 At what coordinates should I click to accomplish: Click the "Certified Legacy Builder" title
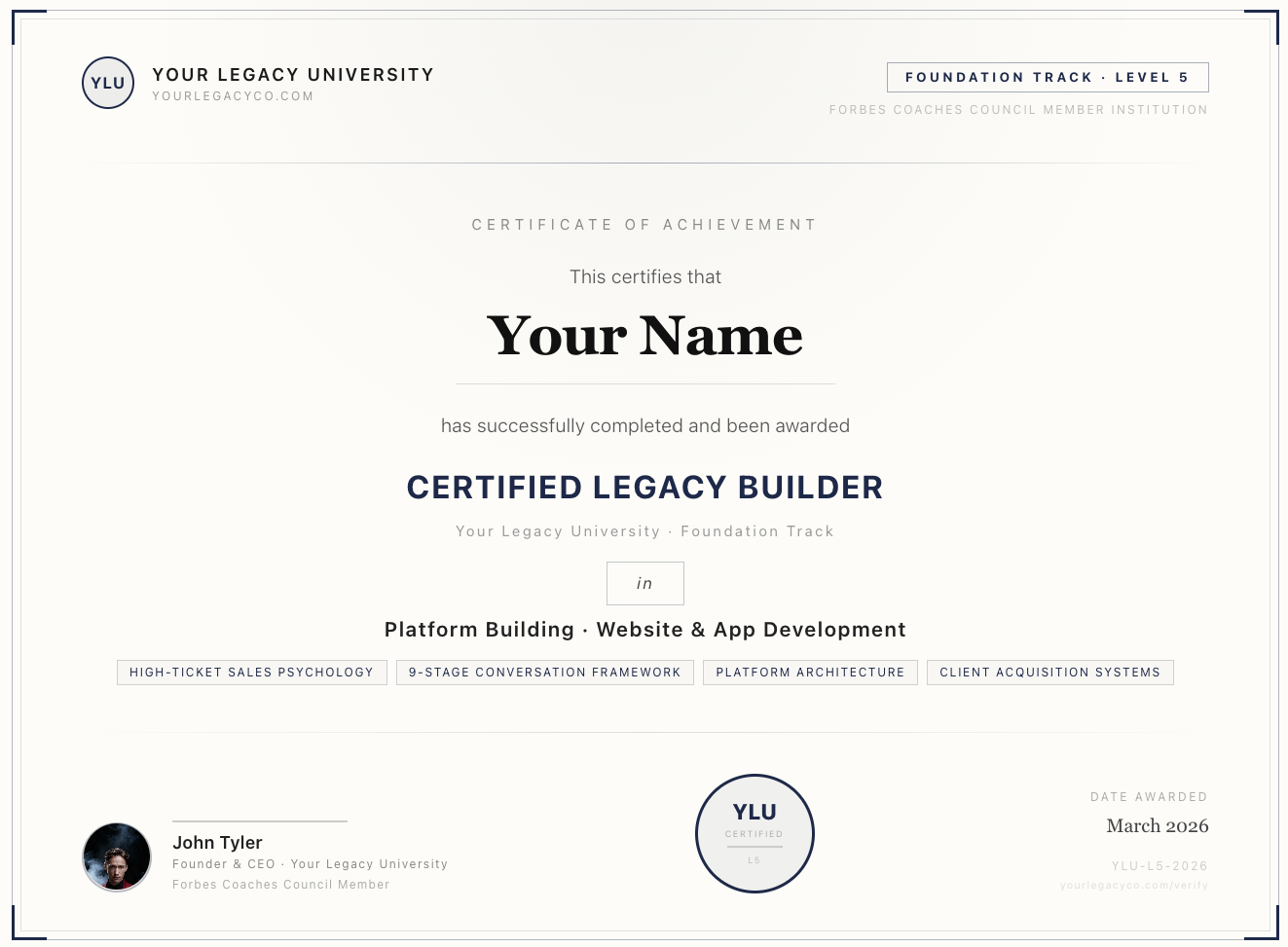pos(645,487)
